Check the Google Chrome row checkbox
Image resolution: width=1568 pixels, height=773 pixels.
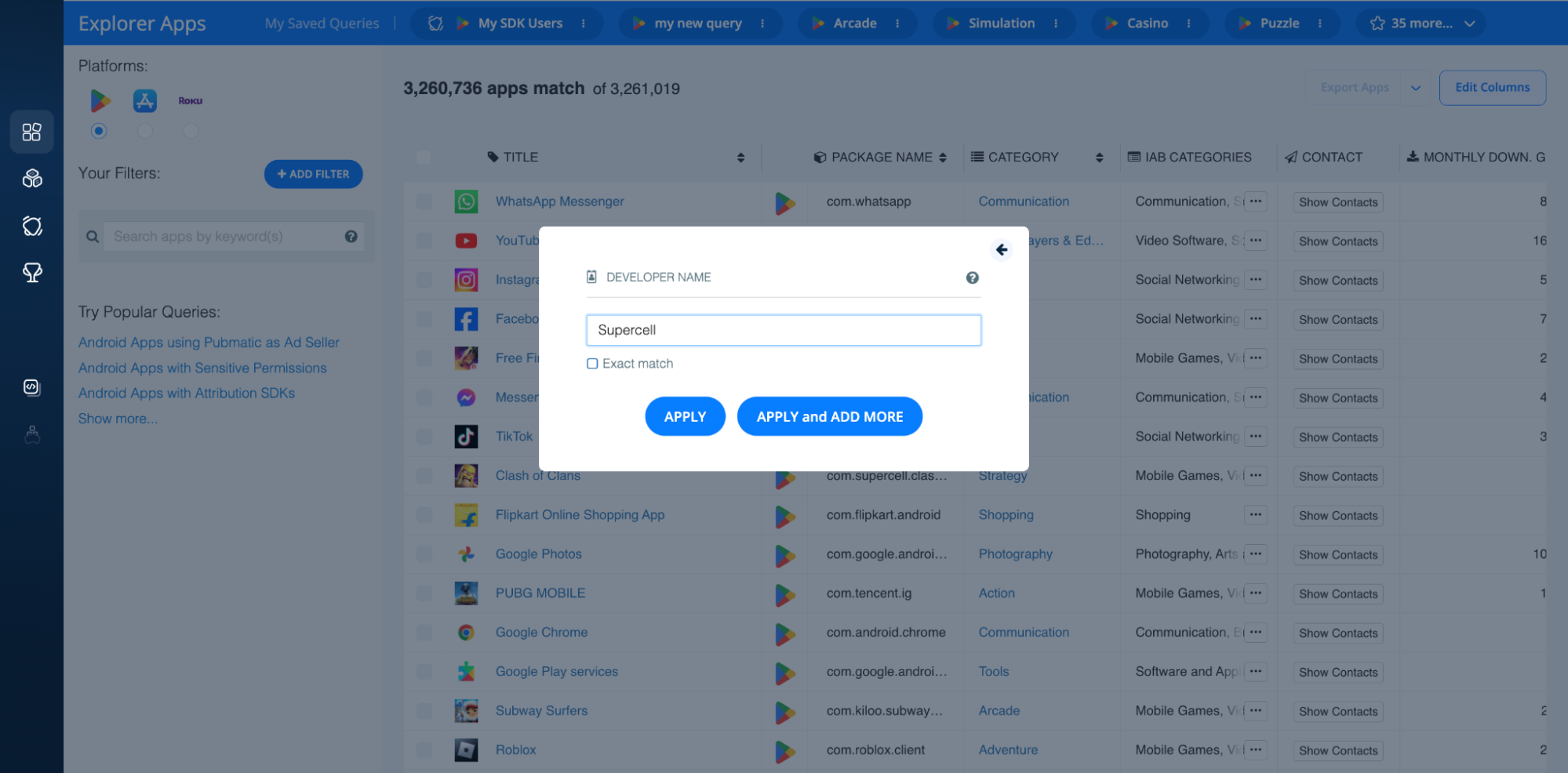pos(424,632)
